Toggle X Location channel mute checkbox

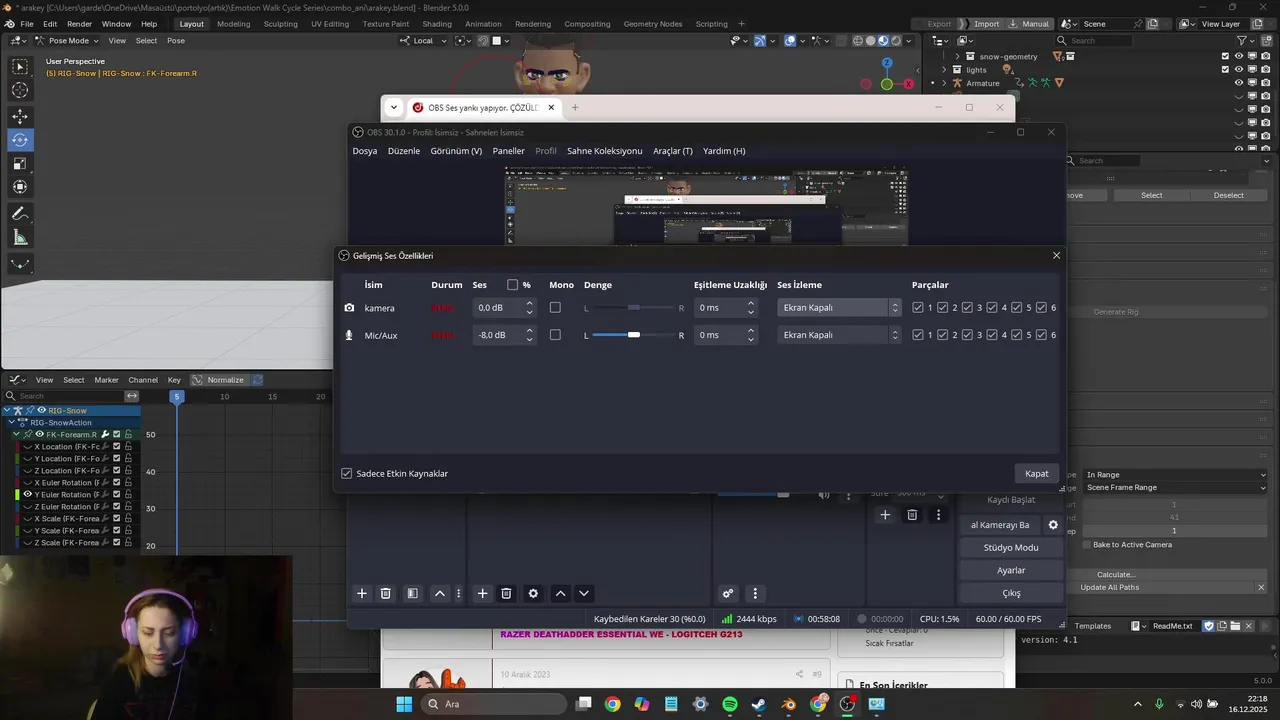[117, 447]
